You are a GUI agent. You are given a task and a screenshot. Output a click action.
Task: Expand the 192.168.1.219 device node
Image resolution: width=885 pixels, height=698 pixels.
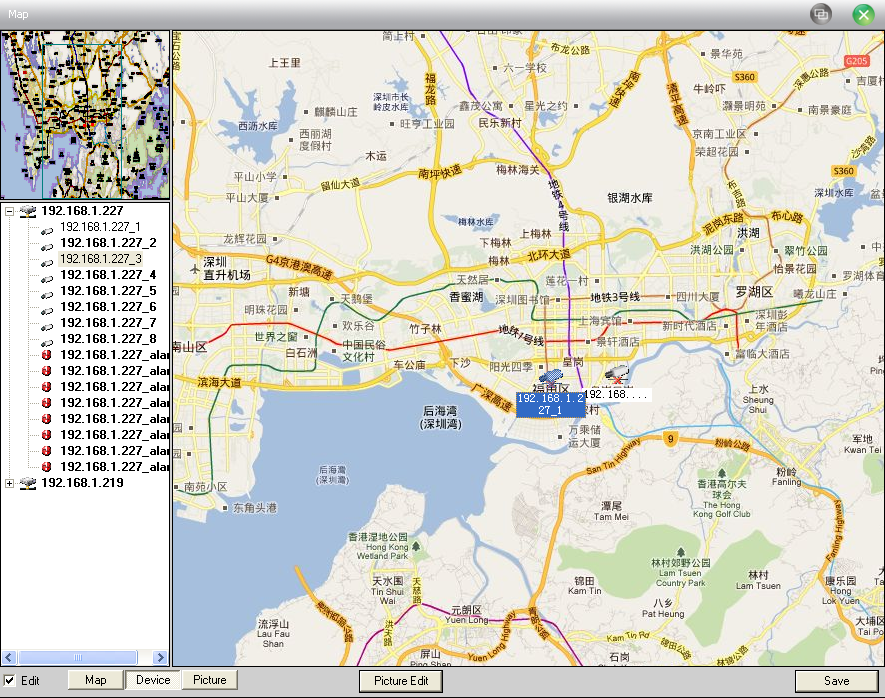[10, 483]
